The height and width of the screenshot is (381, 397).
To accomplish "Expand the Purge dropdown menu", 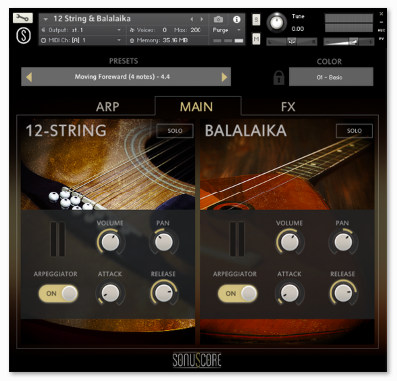I will click(227, 30).
